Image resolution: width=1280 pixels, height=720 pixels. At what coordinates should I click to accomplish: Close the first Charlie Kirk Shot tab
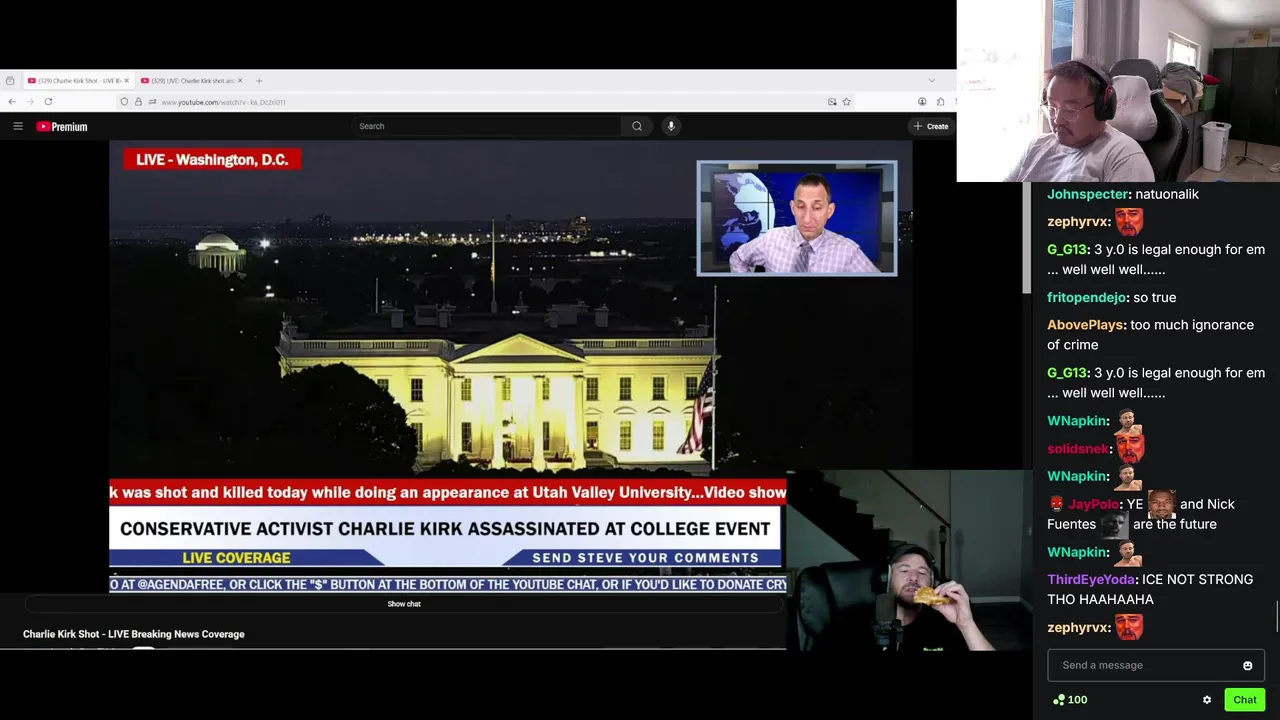[x=126, y=81]
